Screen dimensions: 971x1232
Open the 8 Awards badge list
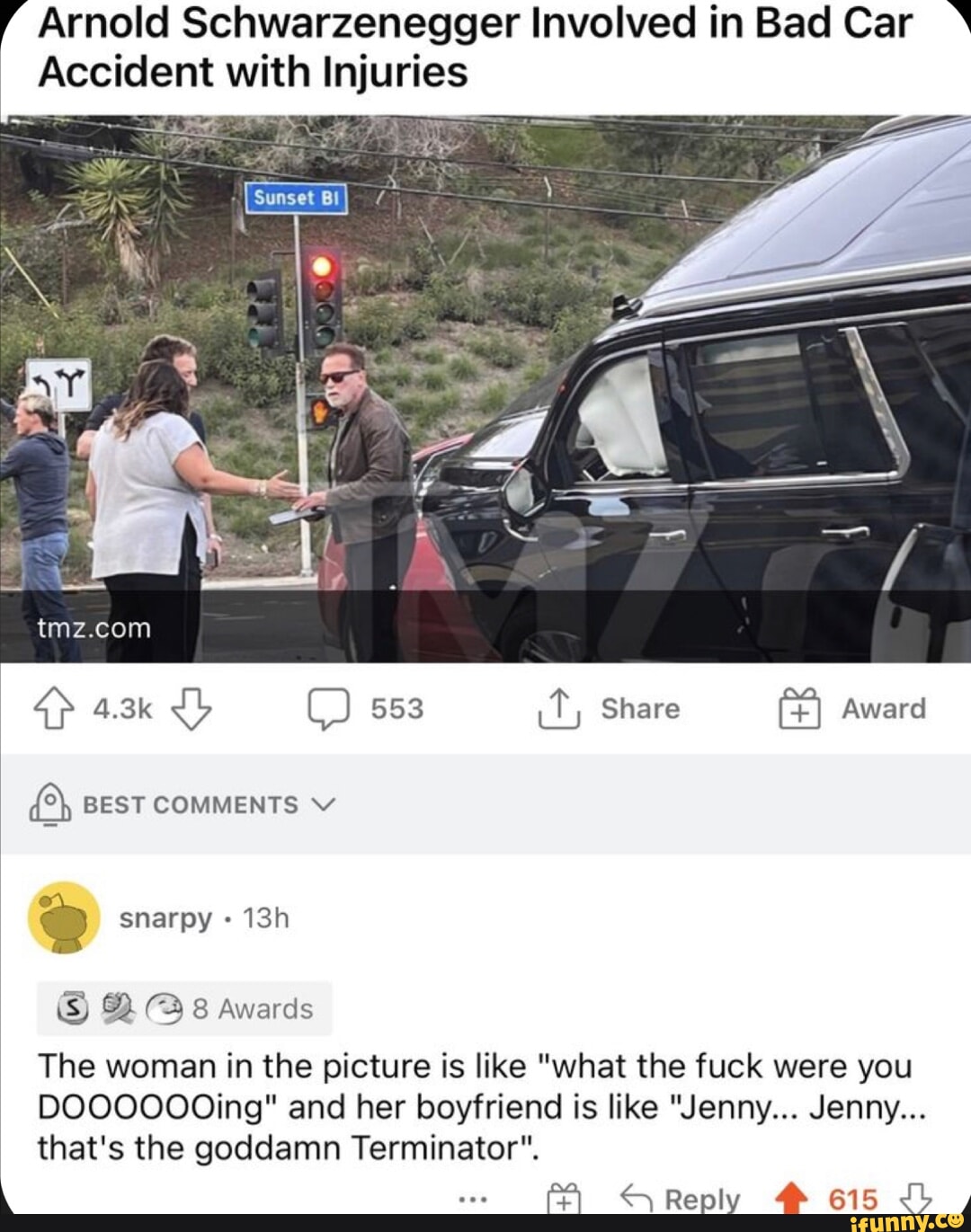(x=184, y=1008)
